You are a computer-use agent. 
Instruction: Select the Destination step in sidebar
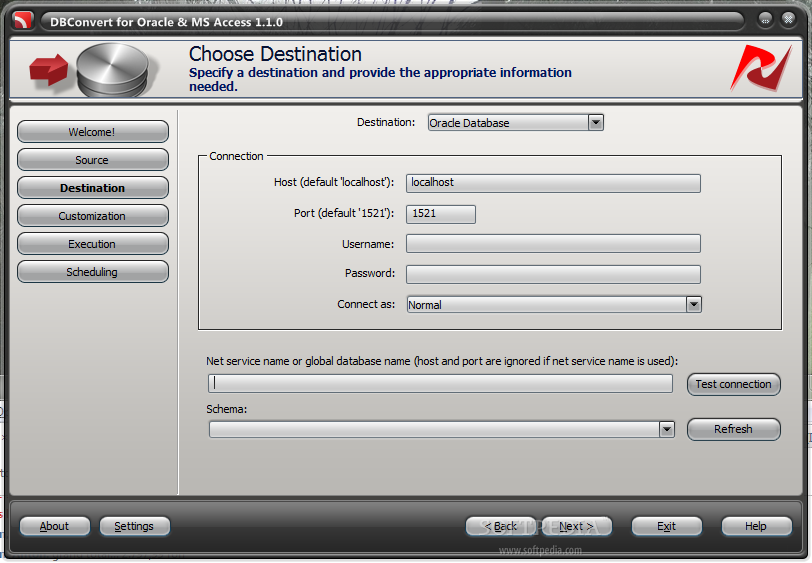[x=92, y=188]
